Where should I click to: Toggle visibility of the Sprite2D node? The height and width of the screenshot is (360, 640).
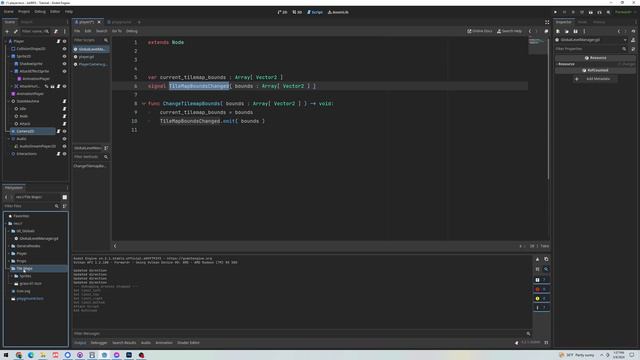coord(64,56)
